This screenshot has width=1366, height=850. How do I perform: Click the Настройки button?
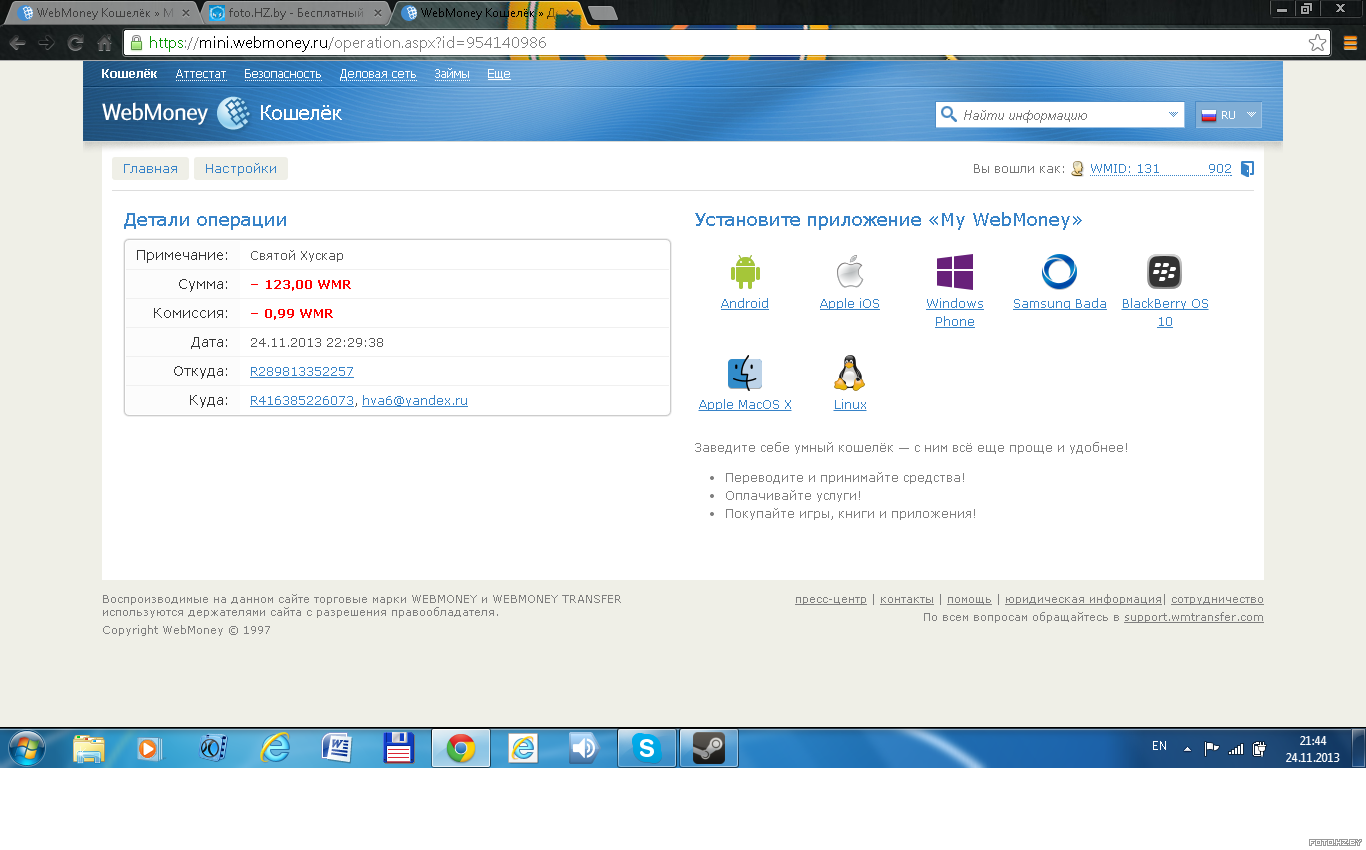click(x=241, y=169)
